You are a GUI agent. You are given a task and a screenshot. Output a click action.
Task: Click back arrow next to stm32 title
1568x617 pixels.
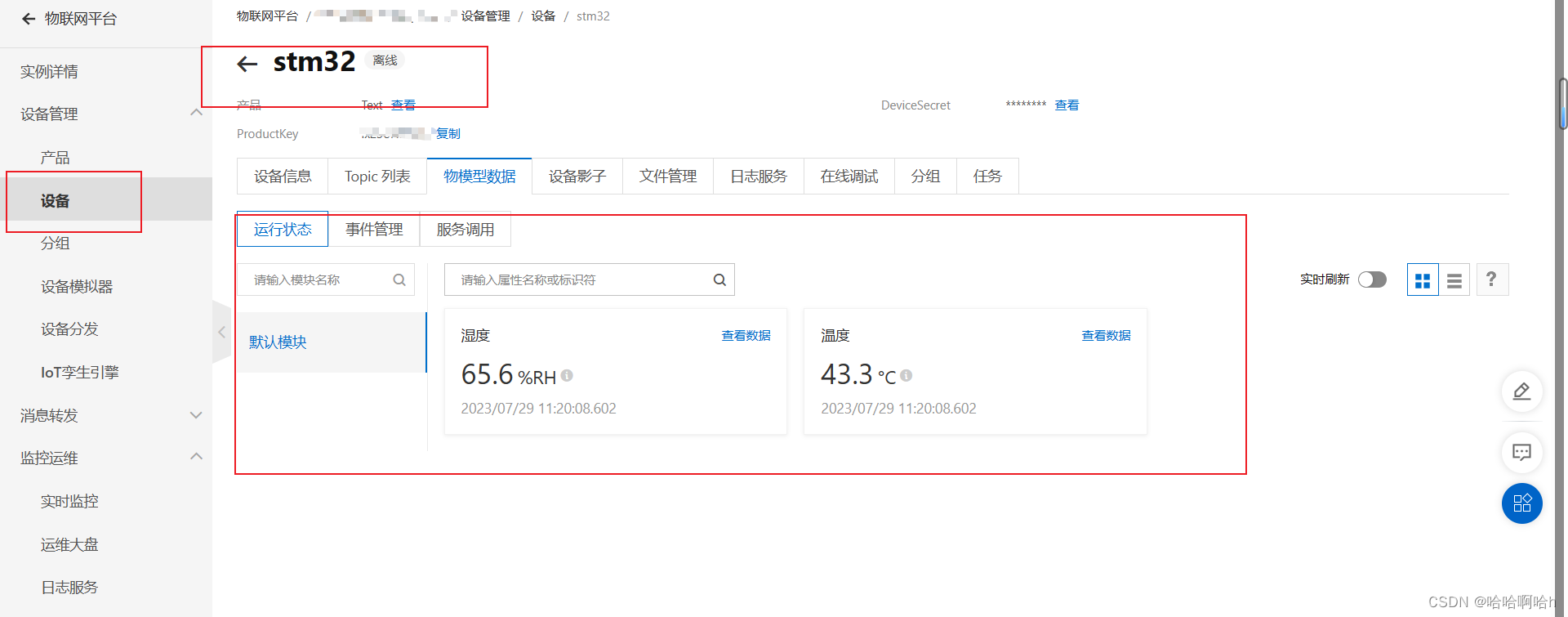pos(247,64)
